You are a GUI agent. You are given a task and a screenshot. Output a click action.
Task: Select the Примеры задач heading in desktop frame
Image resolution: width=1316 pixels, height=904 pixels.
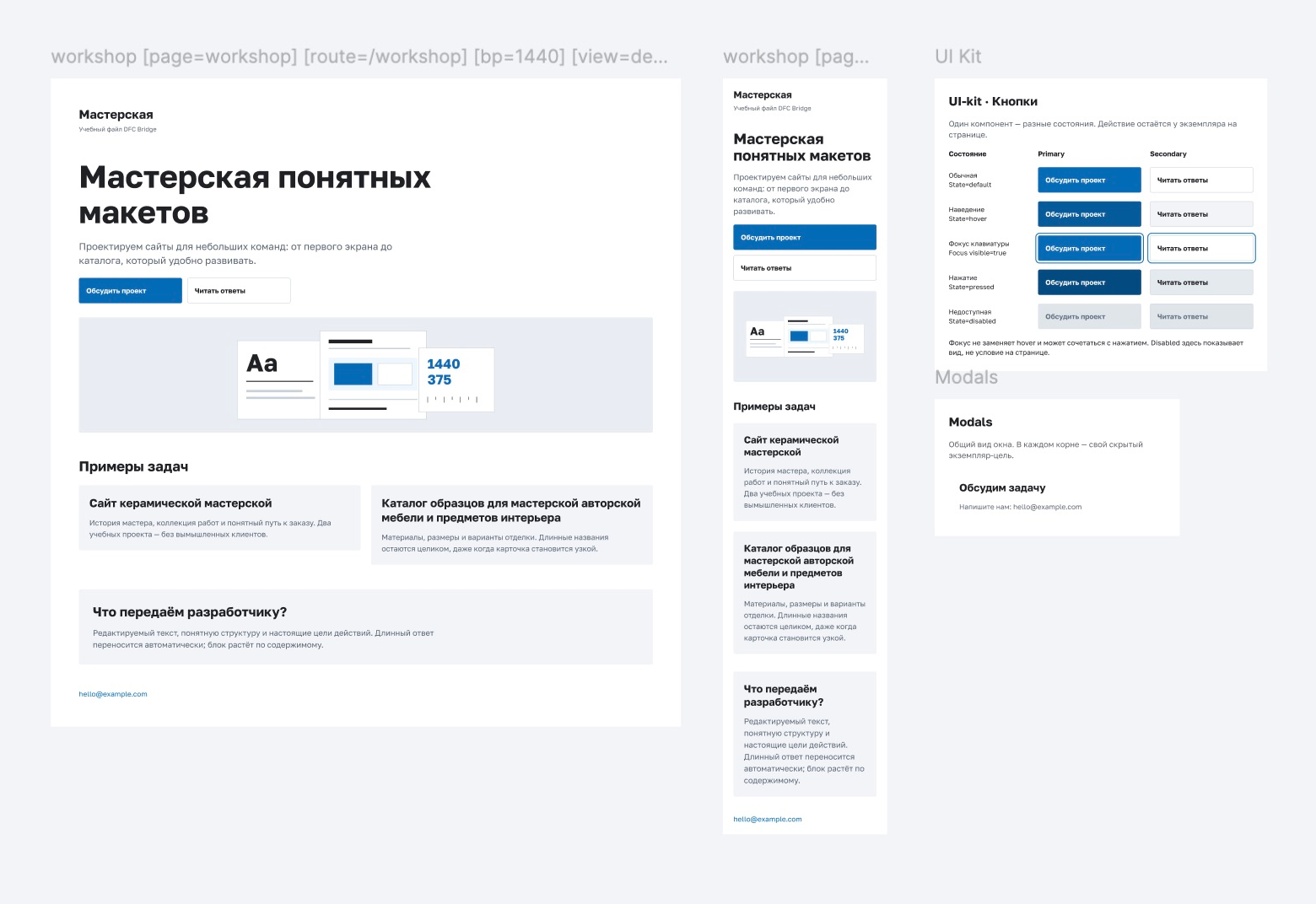[133, 467]
